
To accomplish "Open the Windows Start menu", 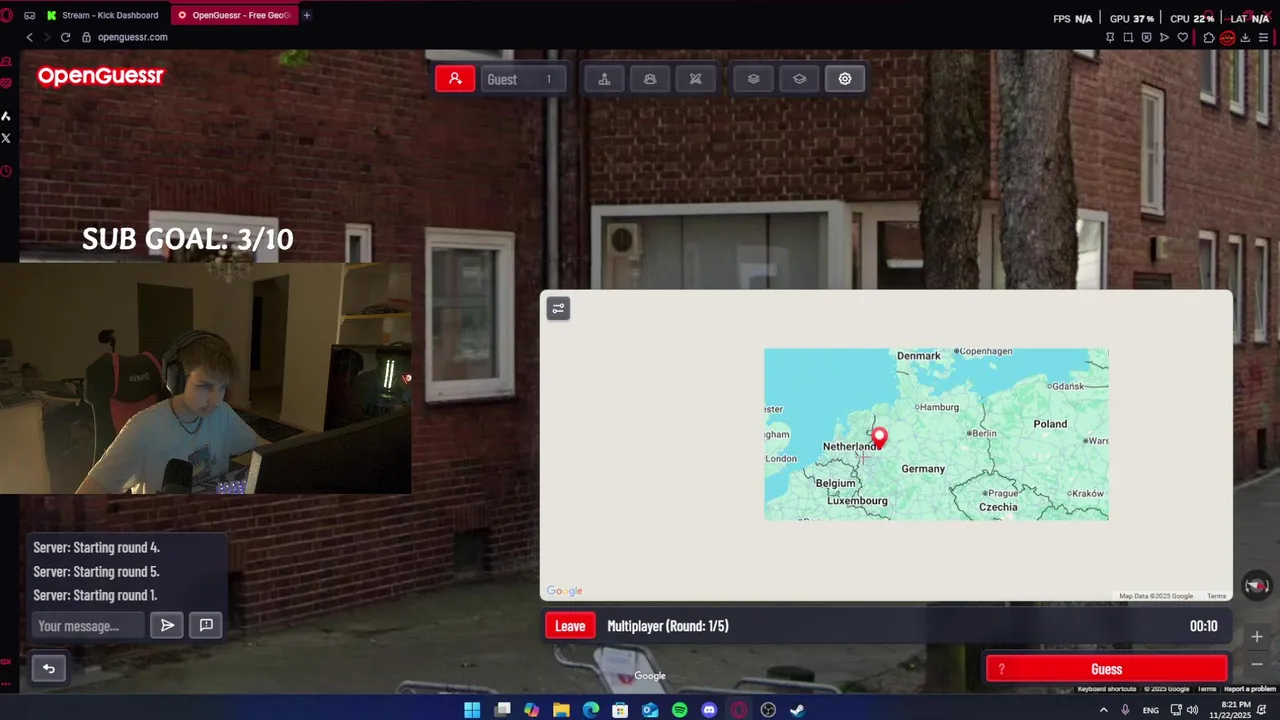I will (472, 710).
